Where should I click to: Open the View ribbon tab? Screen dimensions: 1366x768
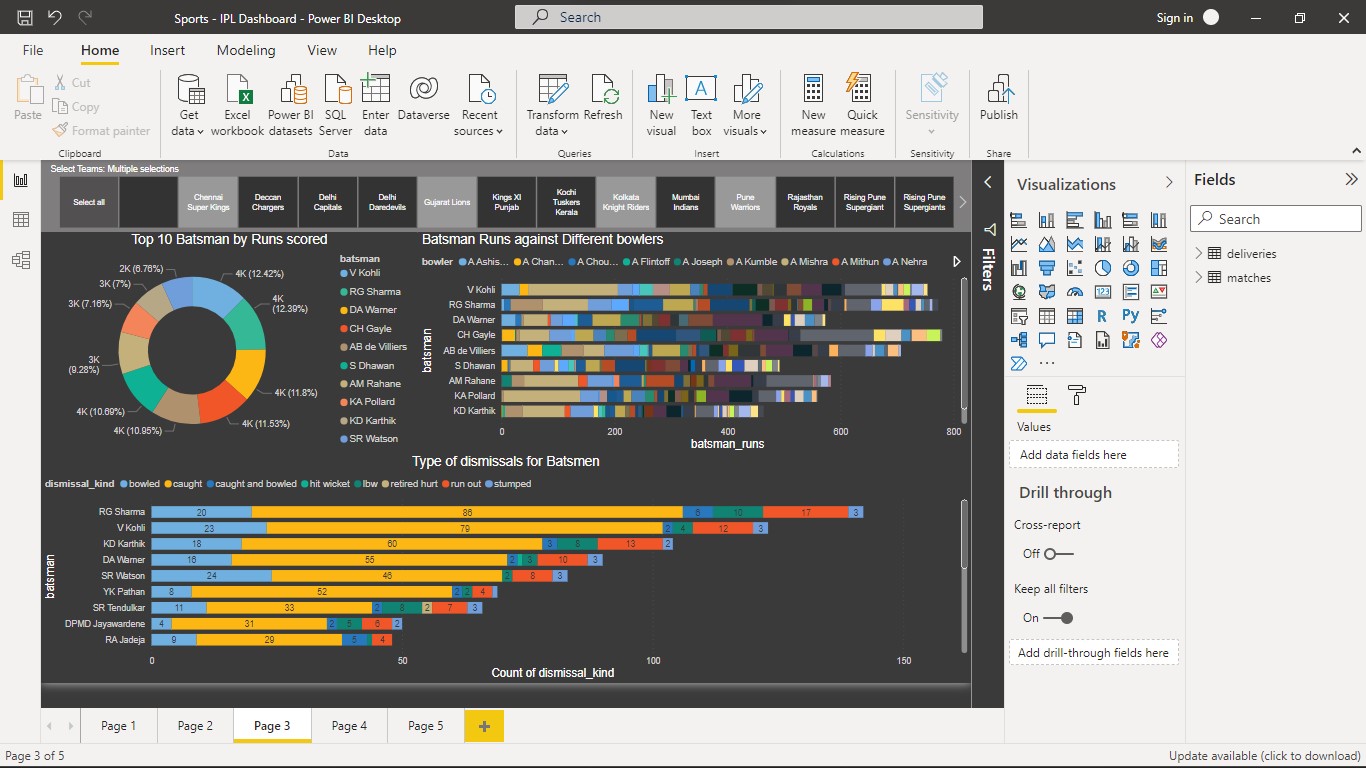coord(322,50)
